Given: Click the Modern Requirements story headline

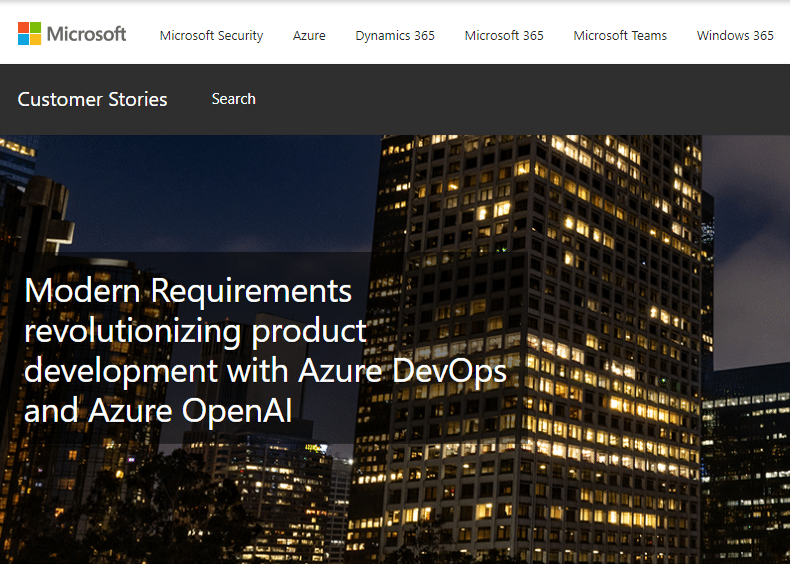Looking at the screenshot, I should [x=265, y=350].
